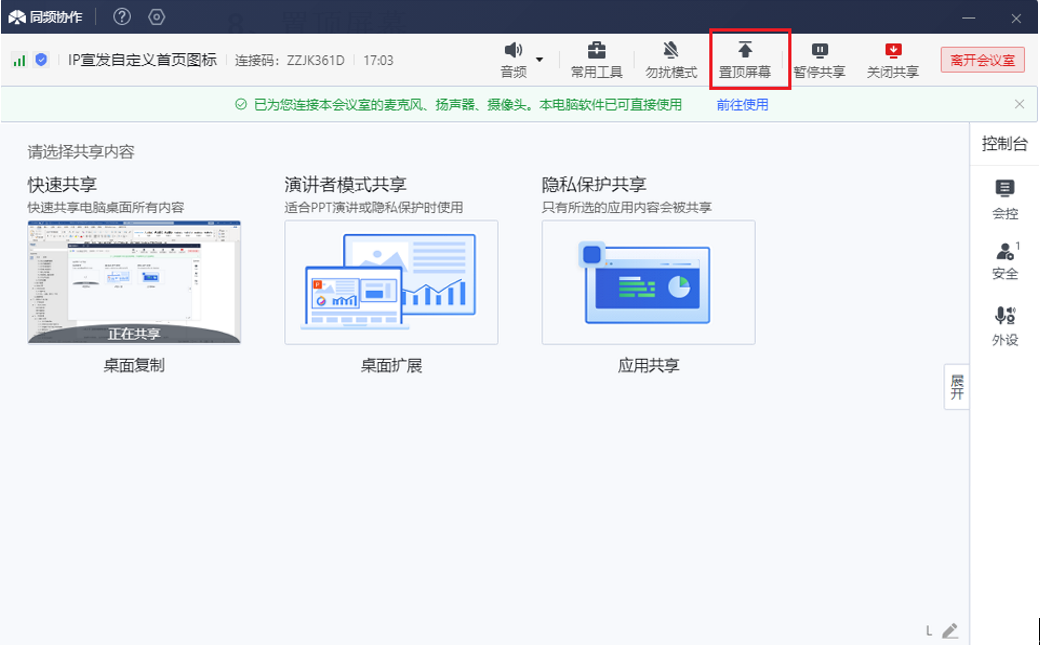Choose 应用共享 privacy protected sharing
The height and width of the screenshot is (645, 1040).
[x=648, y=283]
